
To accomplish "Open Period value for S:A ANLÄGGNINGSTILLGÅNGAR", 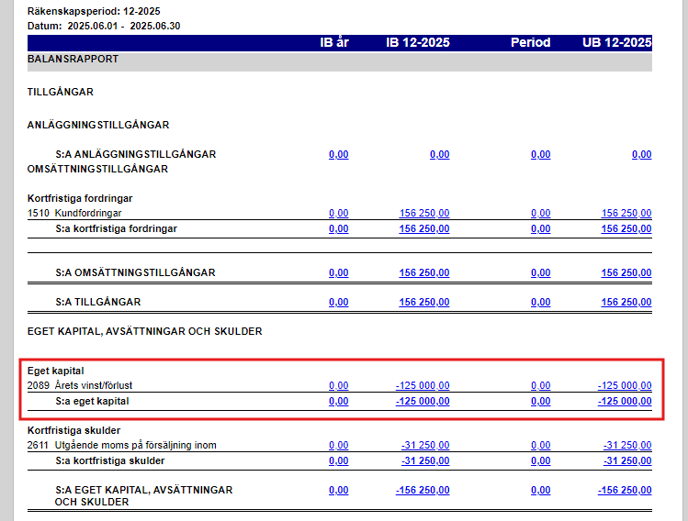I will [x=541, y=155].
